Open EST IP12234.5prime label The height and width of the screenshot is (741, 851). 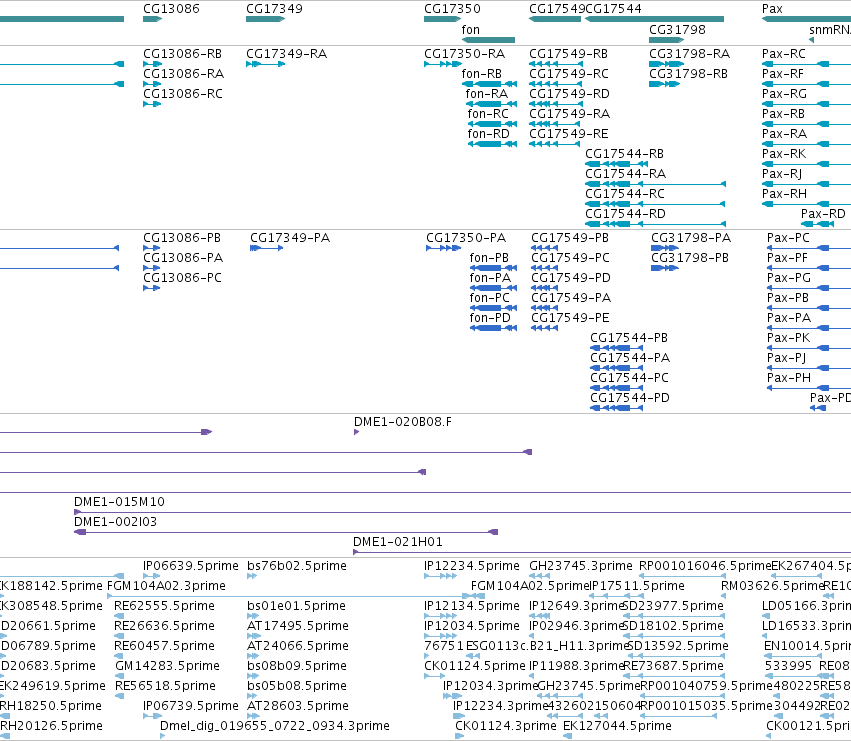[472, 566]
